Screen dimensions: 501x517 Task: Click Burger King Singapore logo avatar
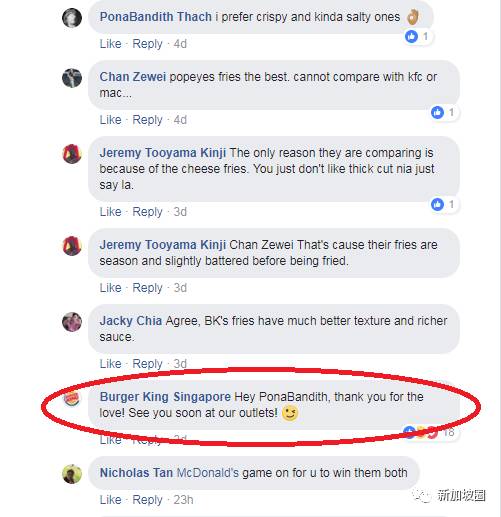point(72,398)
